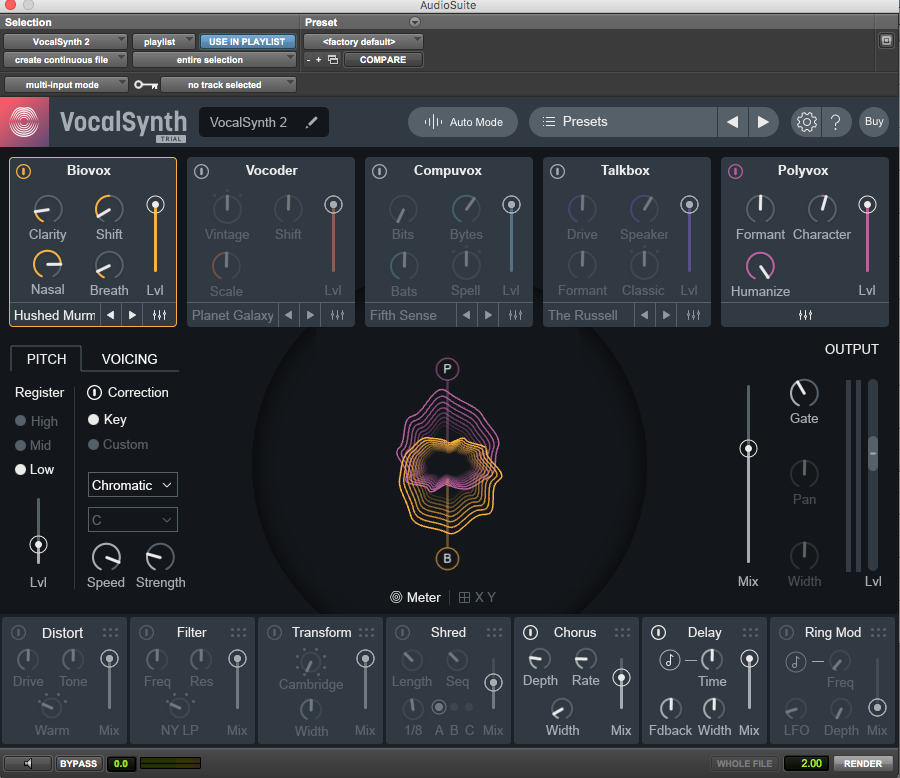900x778 pixels.
Task: Select Mid register radio option
Action: coord(21,445)
